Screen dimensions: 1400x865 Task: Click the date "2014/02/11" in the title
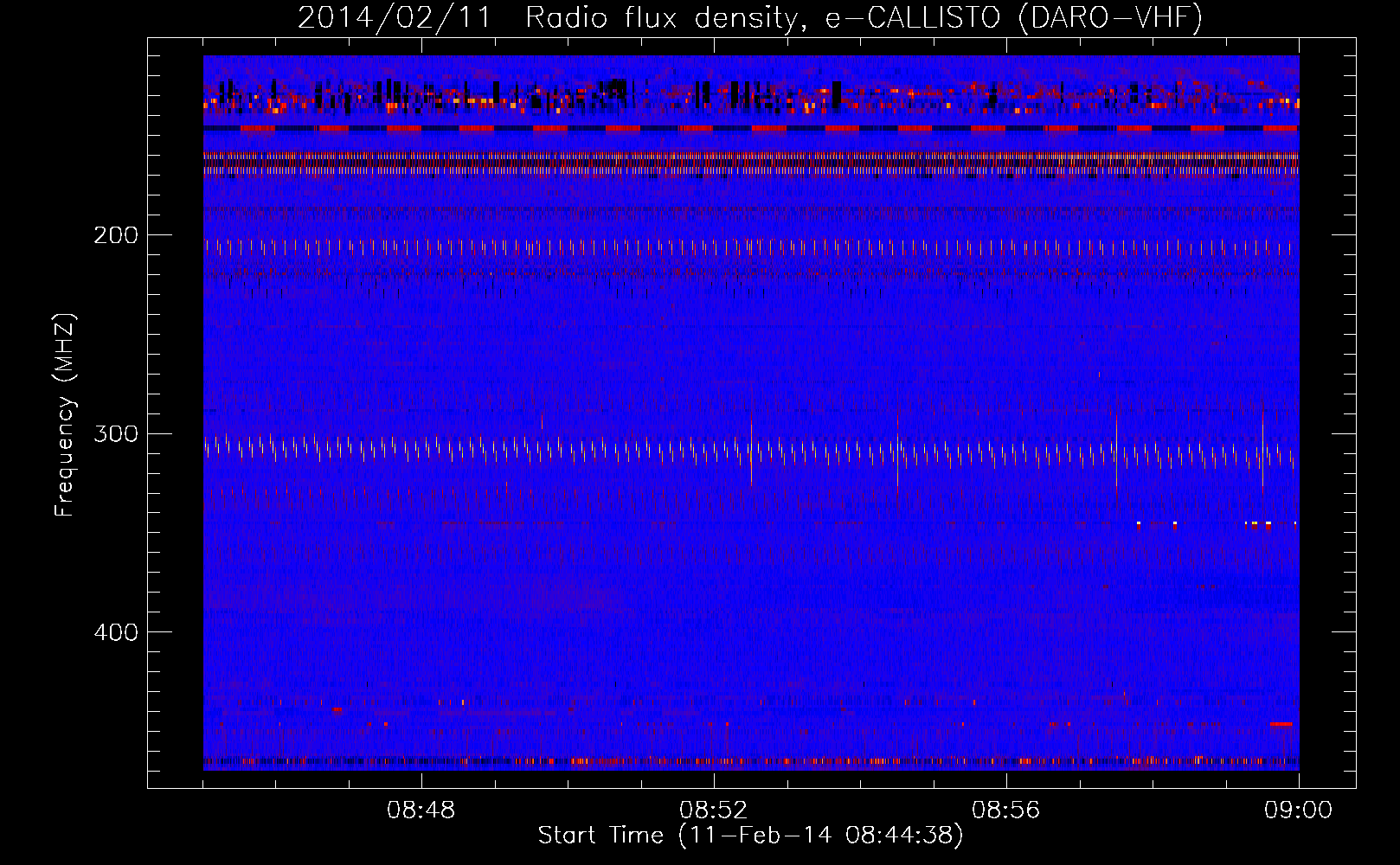click(x=395, y=18)
